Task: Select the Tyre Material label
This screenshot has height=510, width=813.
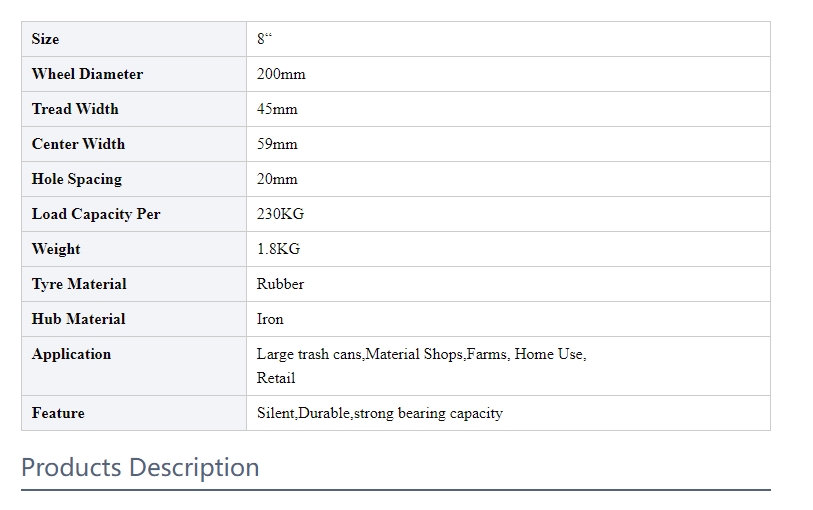Action: (x=79, y=284)
